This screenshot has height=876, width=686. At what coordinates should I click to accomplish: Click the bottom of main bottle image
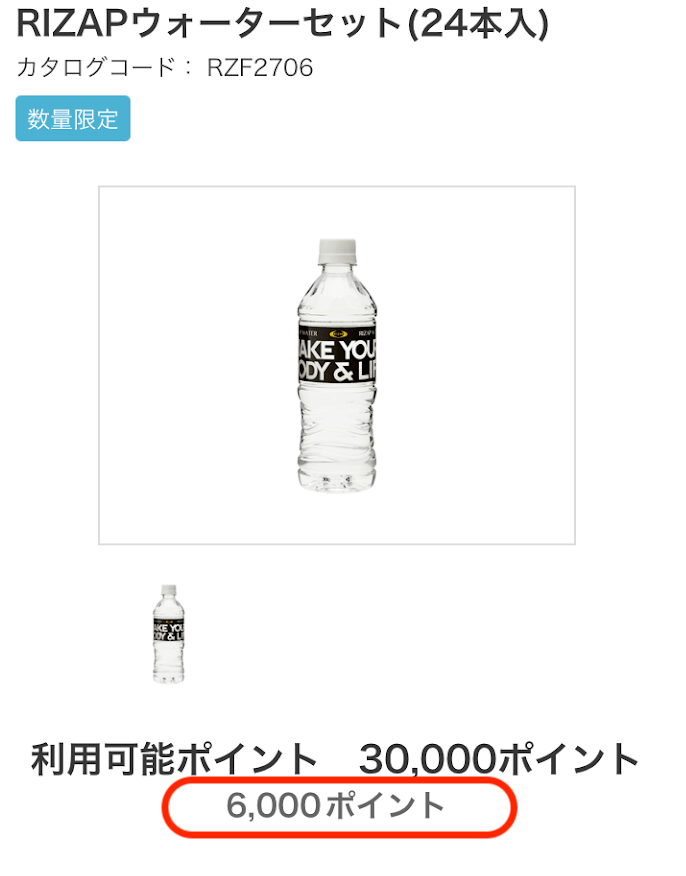point(336,479)
